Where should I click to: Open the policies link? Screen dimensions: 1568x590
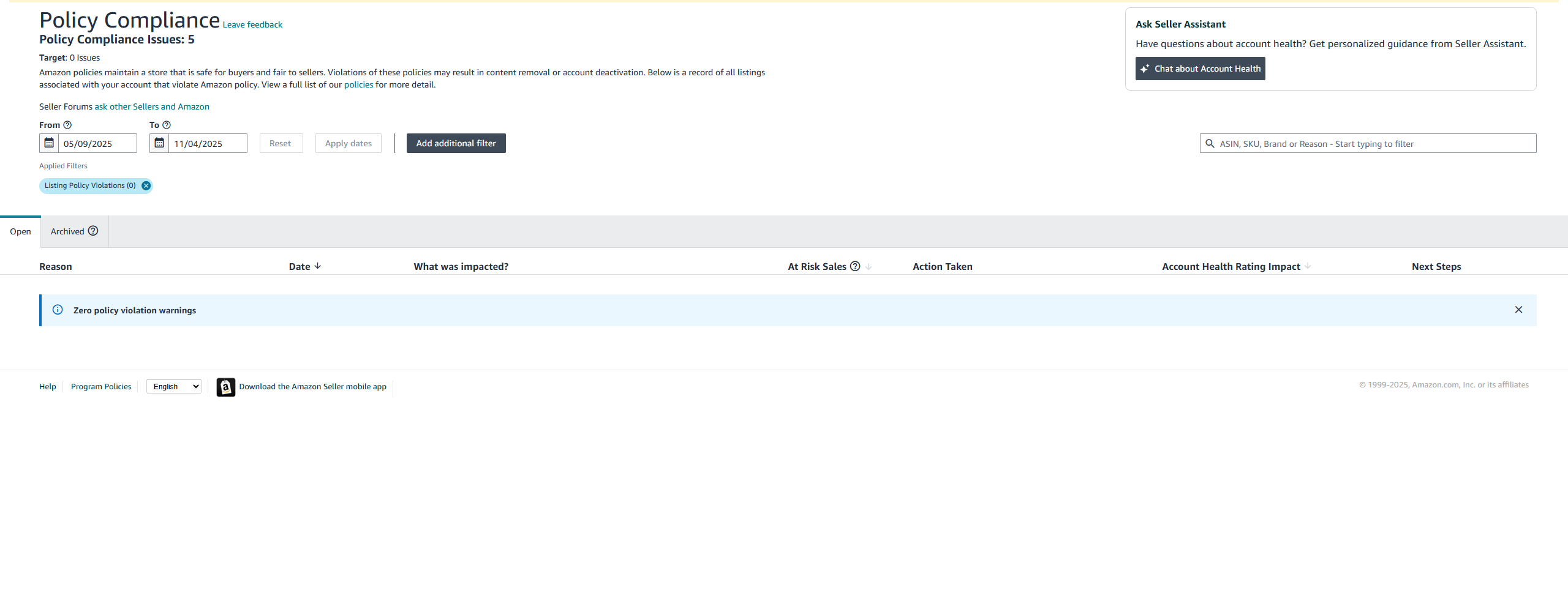[358, 84]
